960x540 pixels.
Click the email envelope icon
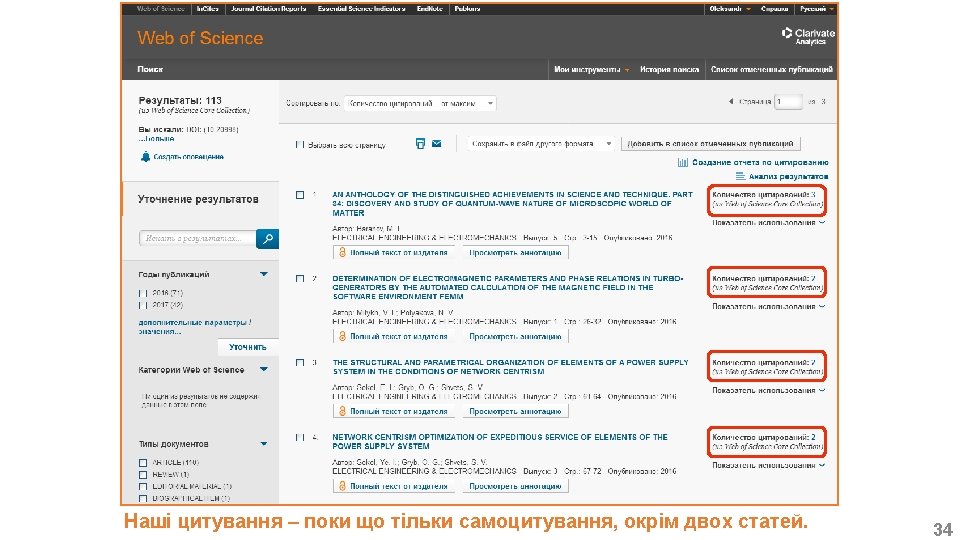437,143
